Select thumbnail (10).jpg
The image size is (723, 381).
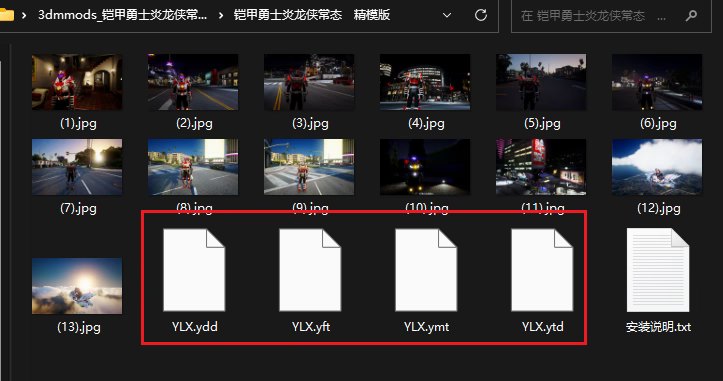(x=425, y=167)
